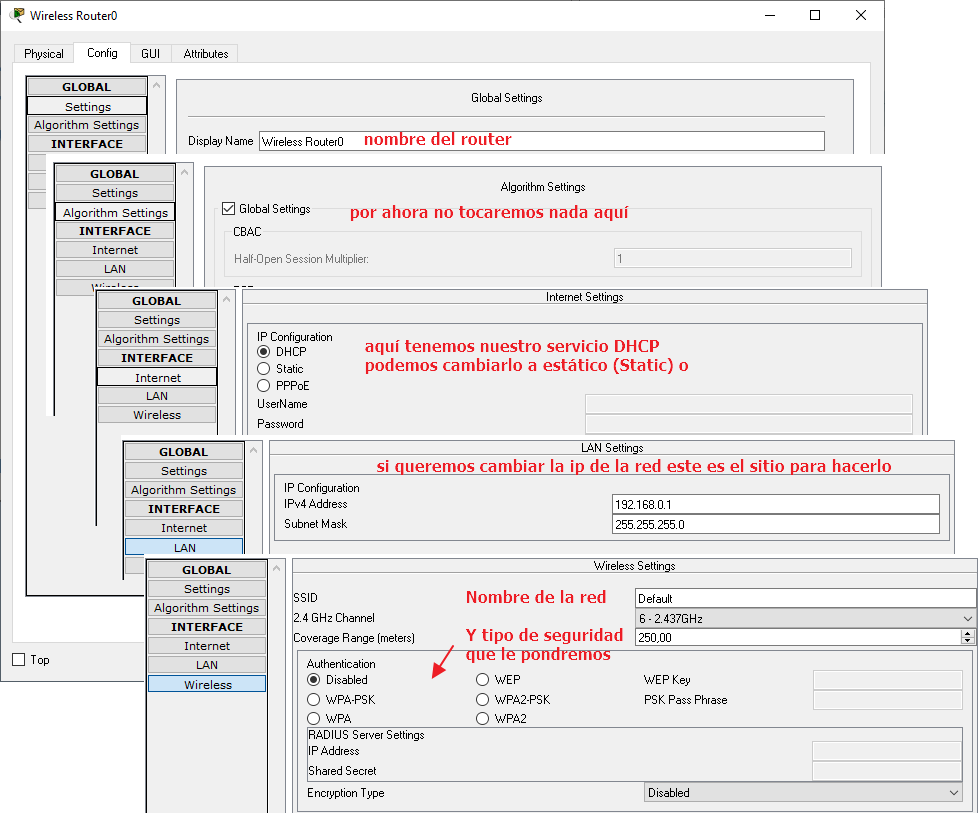Increase Coverage Range with the spinner arrow
Screen dimensions: 978x813
(967, 633)
